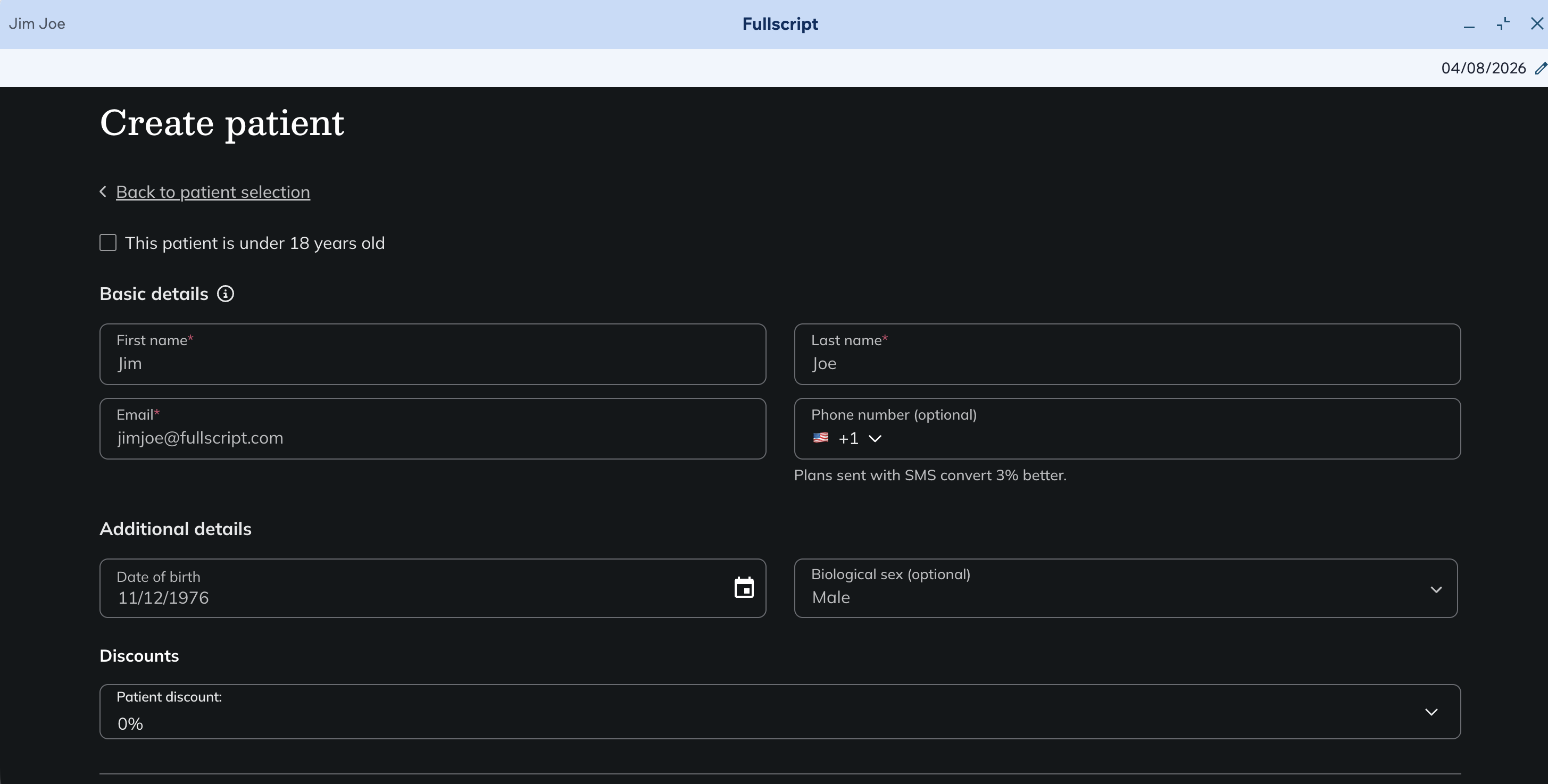Click into the First name field

point(432,363)
